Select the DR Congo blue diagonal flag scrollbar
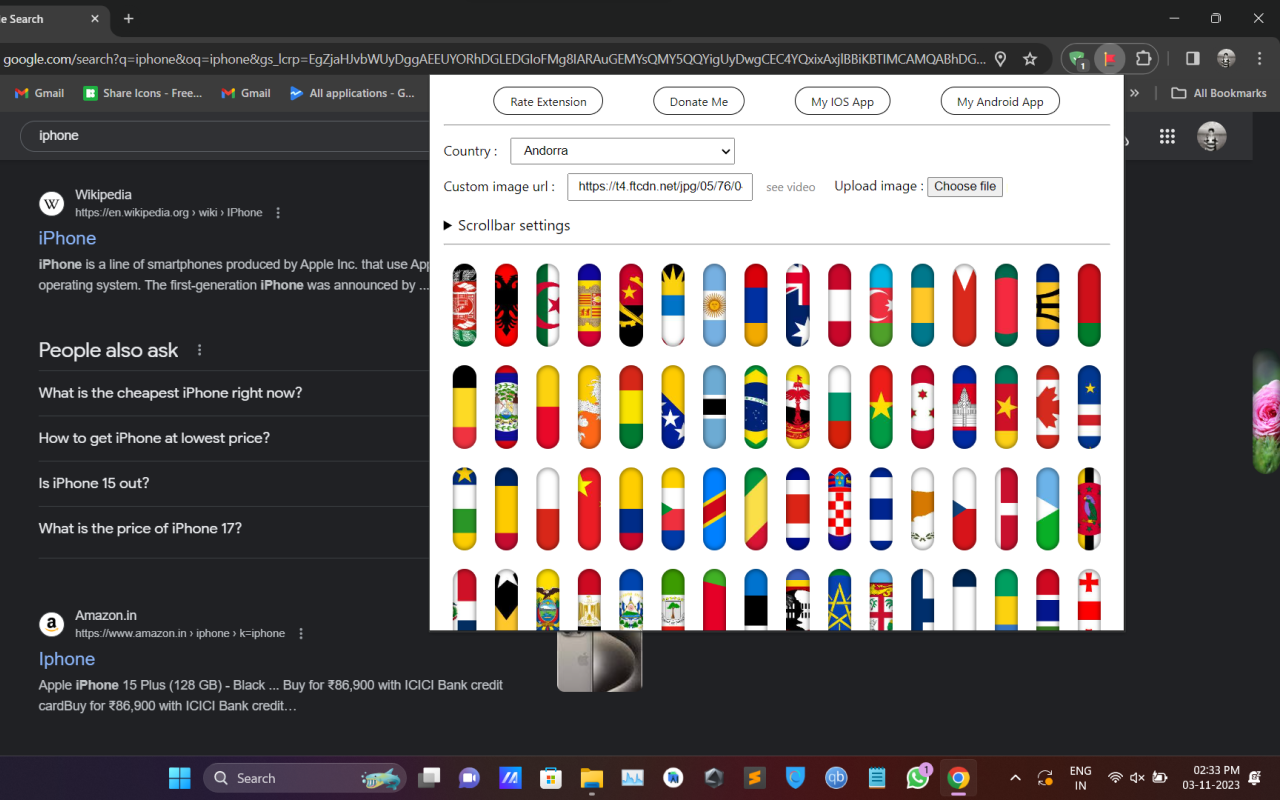The image size is (1280, 800). coord(714,509)
